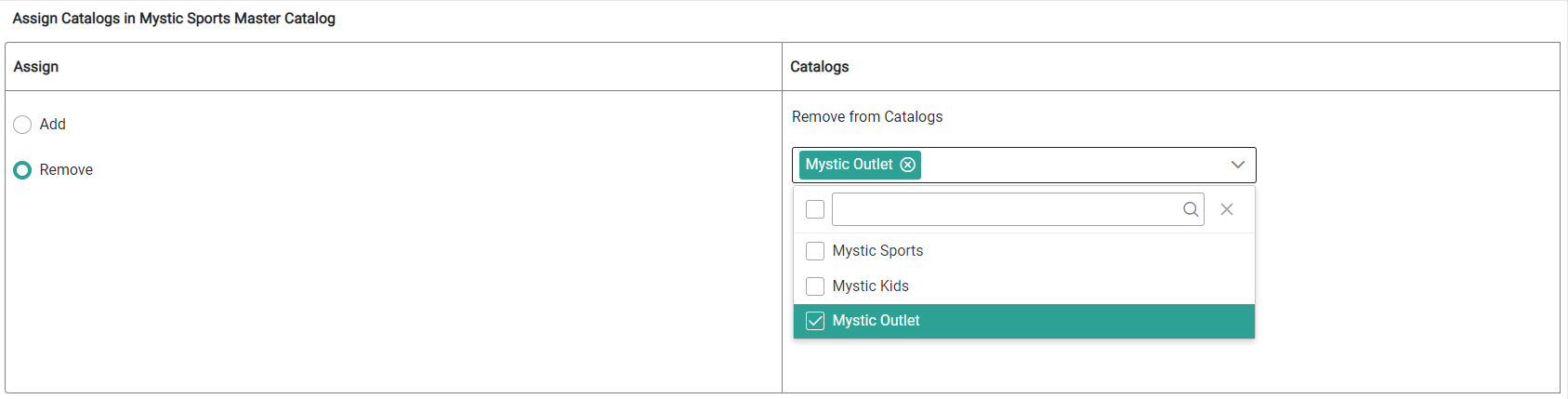Image resolution: width=1568 pixels, height=399 pixels.
Task: Remove the Mystic Outlet tag via x icon
Action: click(x=908, y=165)
